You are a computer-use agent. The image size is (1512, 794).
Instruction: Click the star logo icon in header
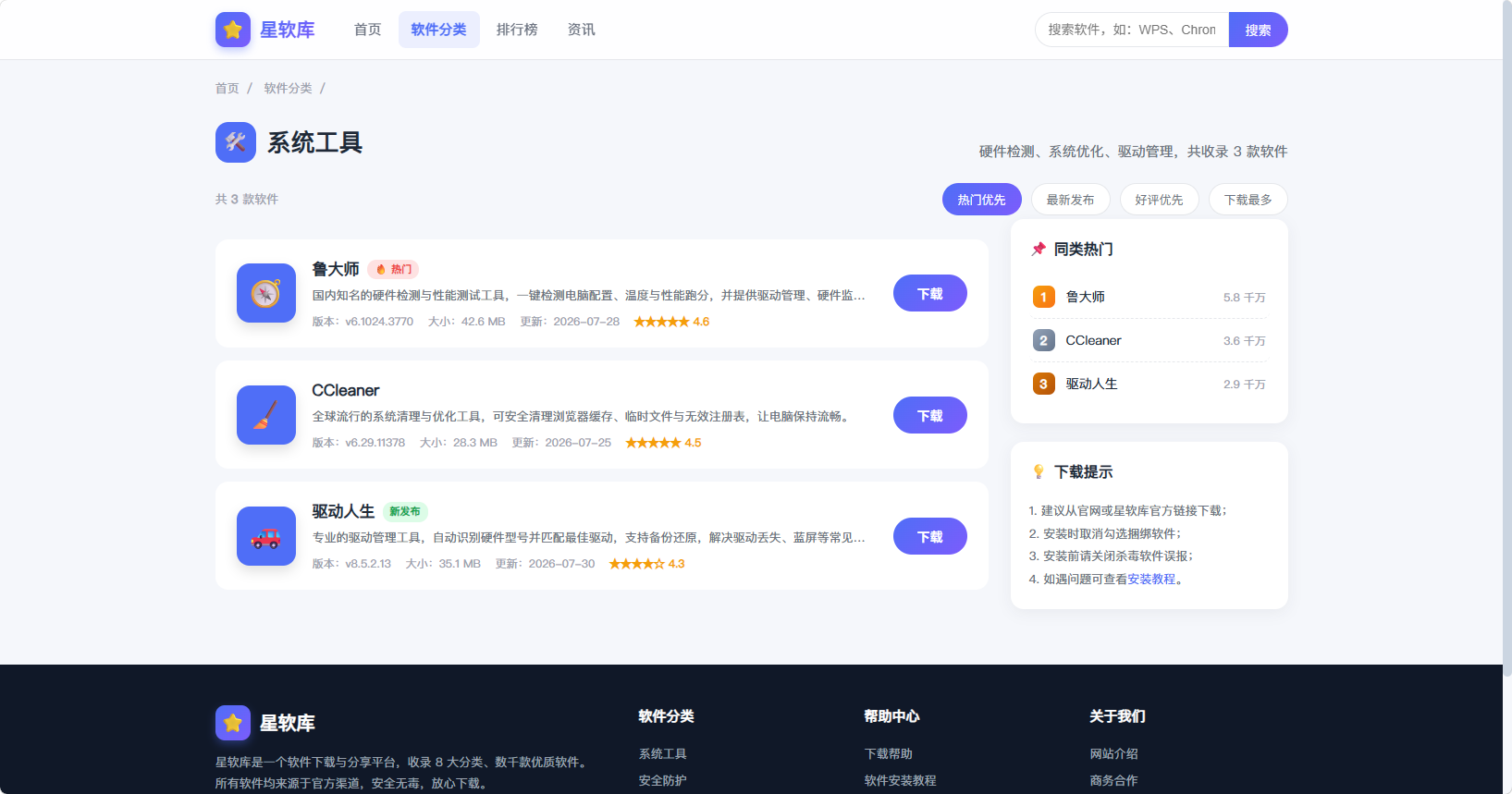click(x=233, y=30)
